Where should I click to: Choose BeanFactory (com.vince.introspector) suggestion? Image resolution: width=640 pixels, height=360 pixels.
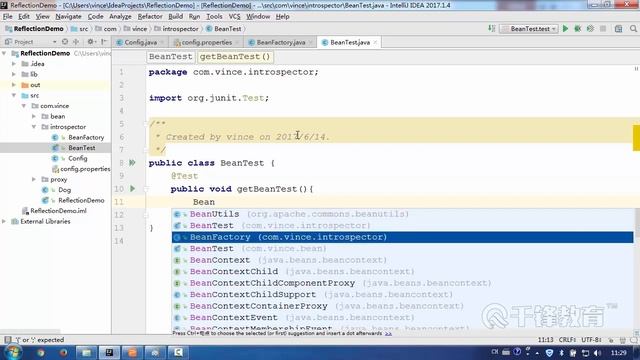402,237
